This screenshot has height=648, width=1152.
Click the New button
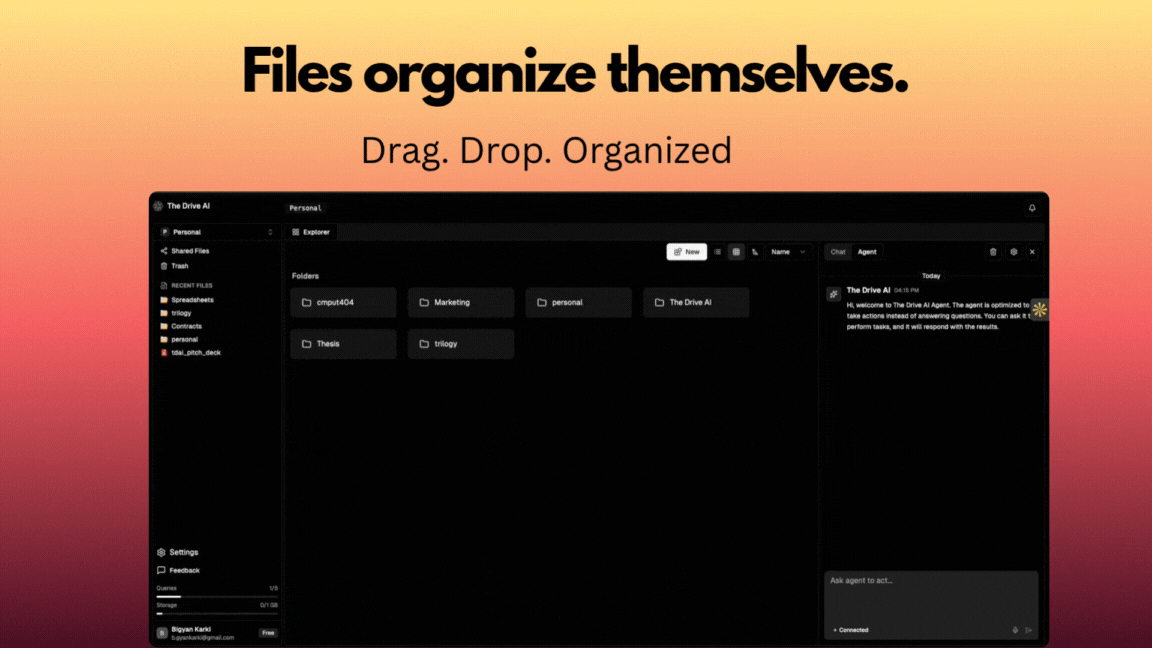click(686, 252)
